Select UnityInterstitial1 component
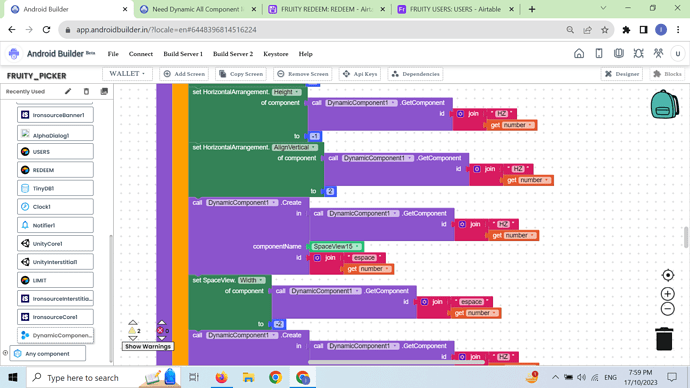 [55, 262]
